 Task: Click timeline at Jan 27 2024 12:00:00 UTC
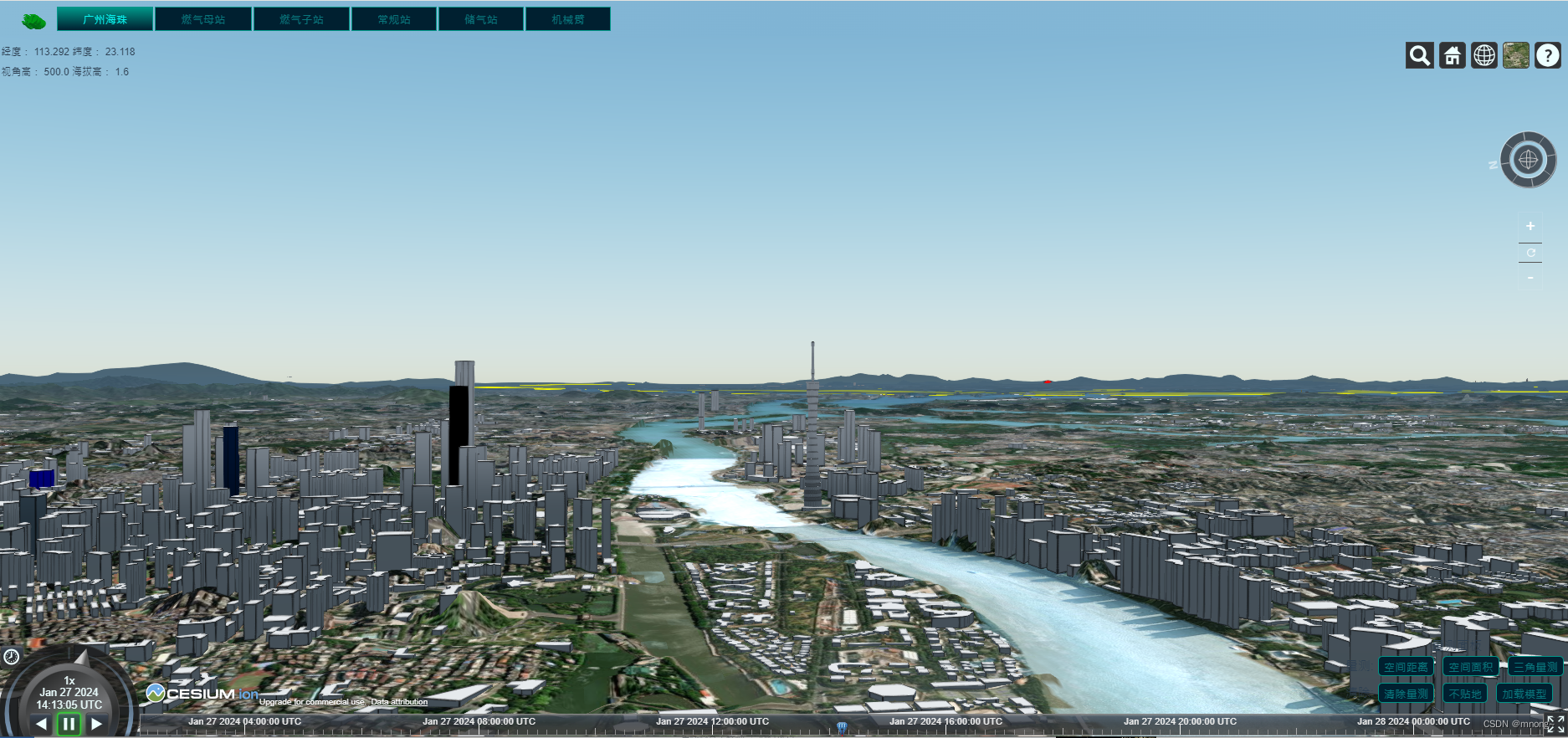(712, 721)
